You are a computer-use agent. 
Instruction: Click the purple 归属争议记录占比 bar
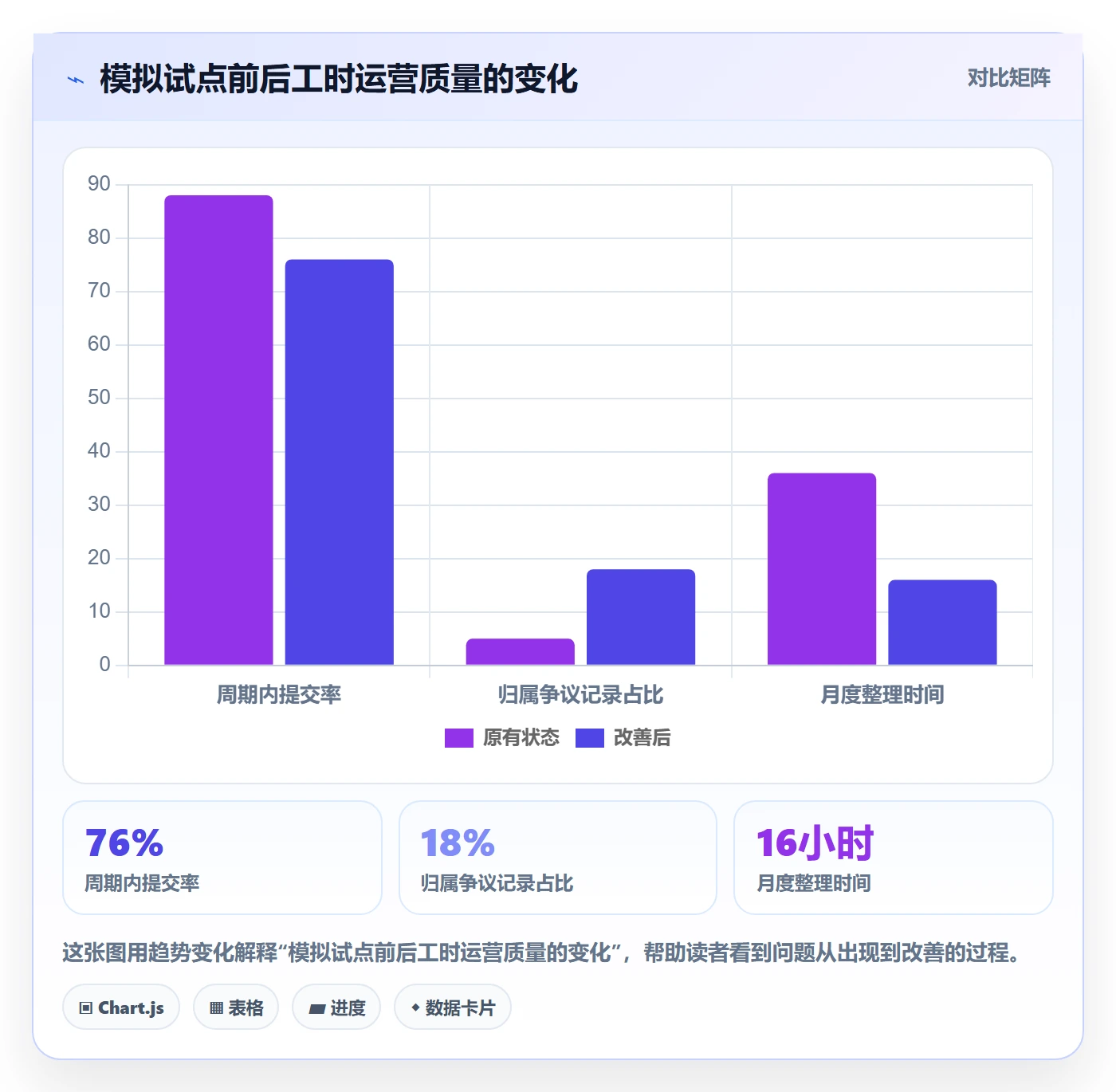tap(521, 651)
